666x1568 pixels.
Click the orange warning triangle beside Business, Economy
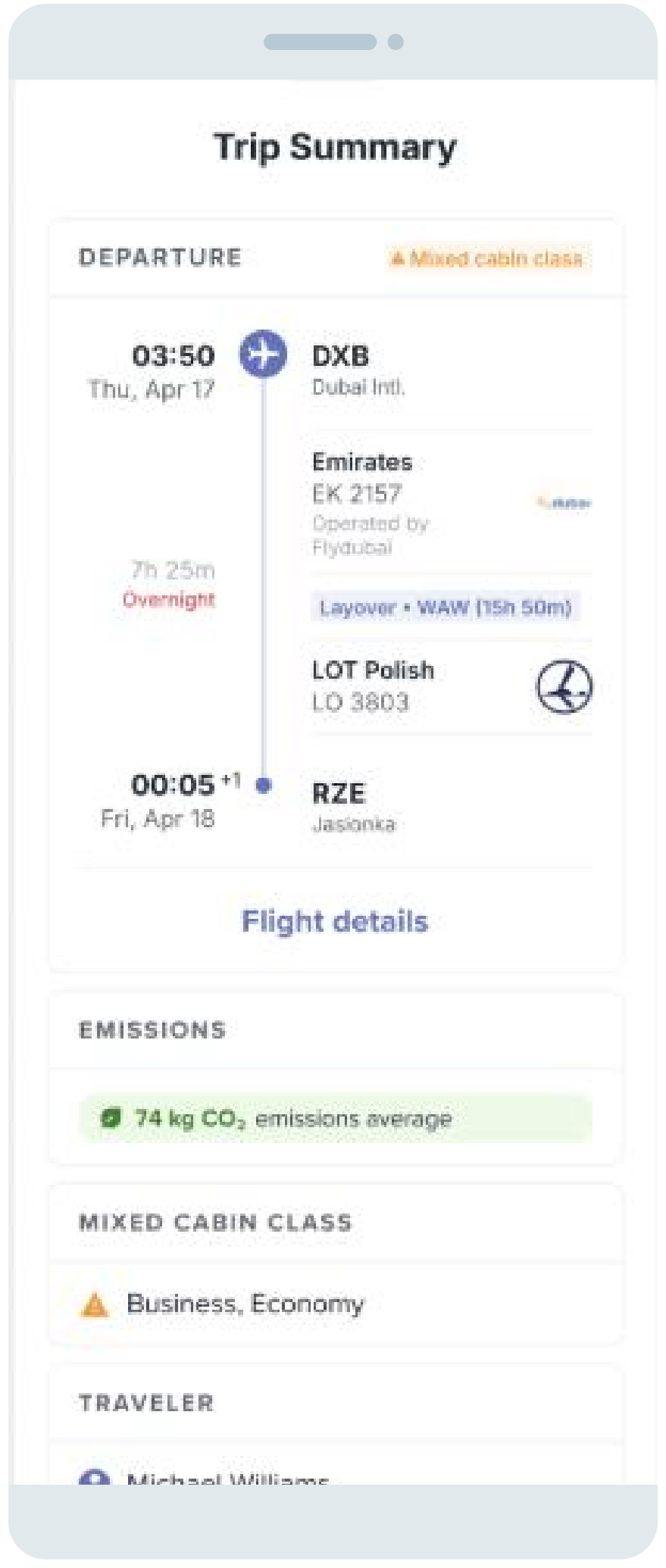[95, 1304]
